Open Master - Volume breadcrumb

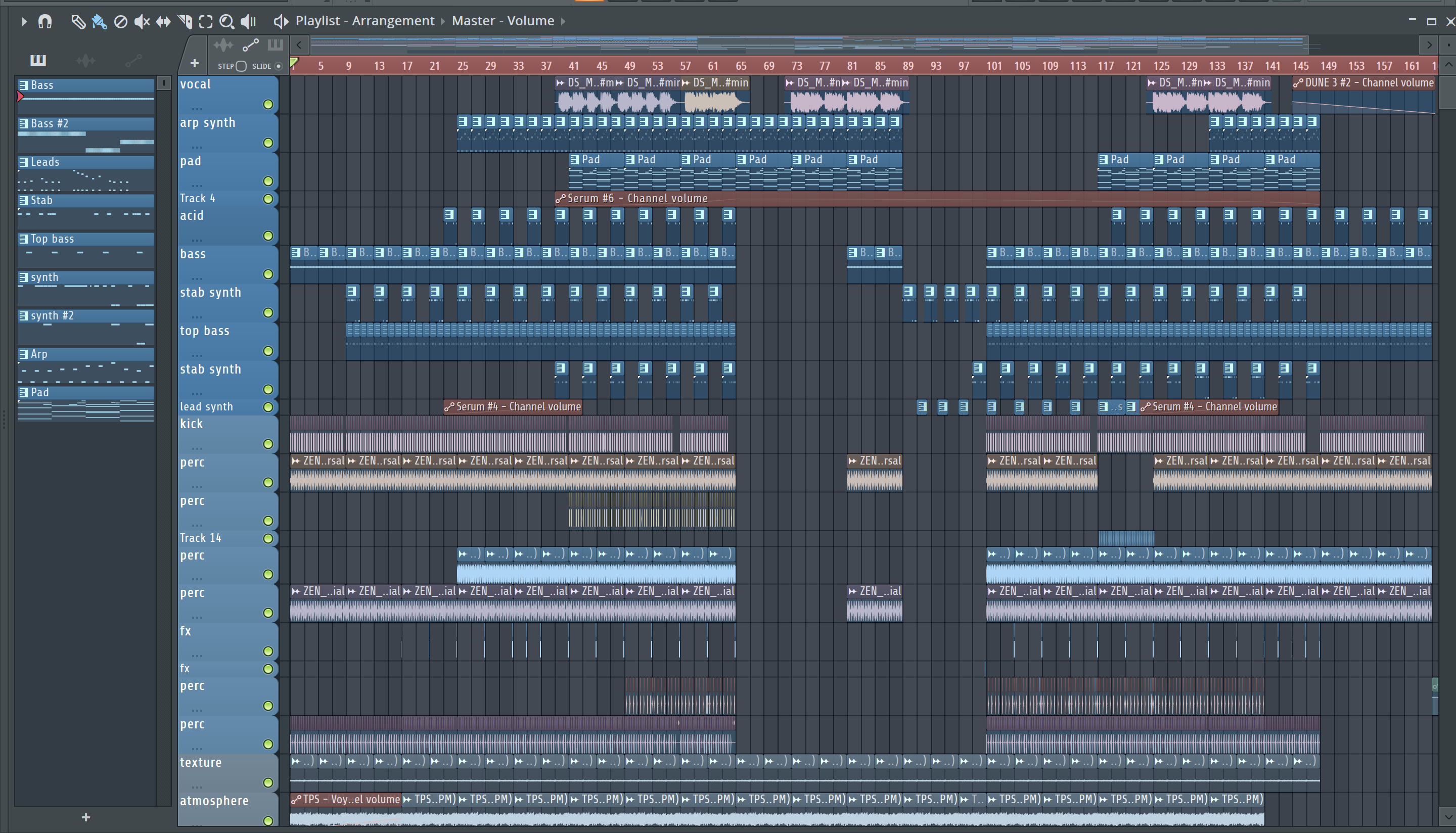[503, 21]
